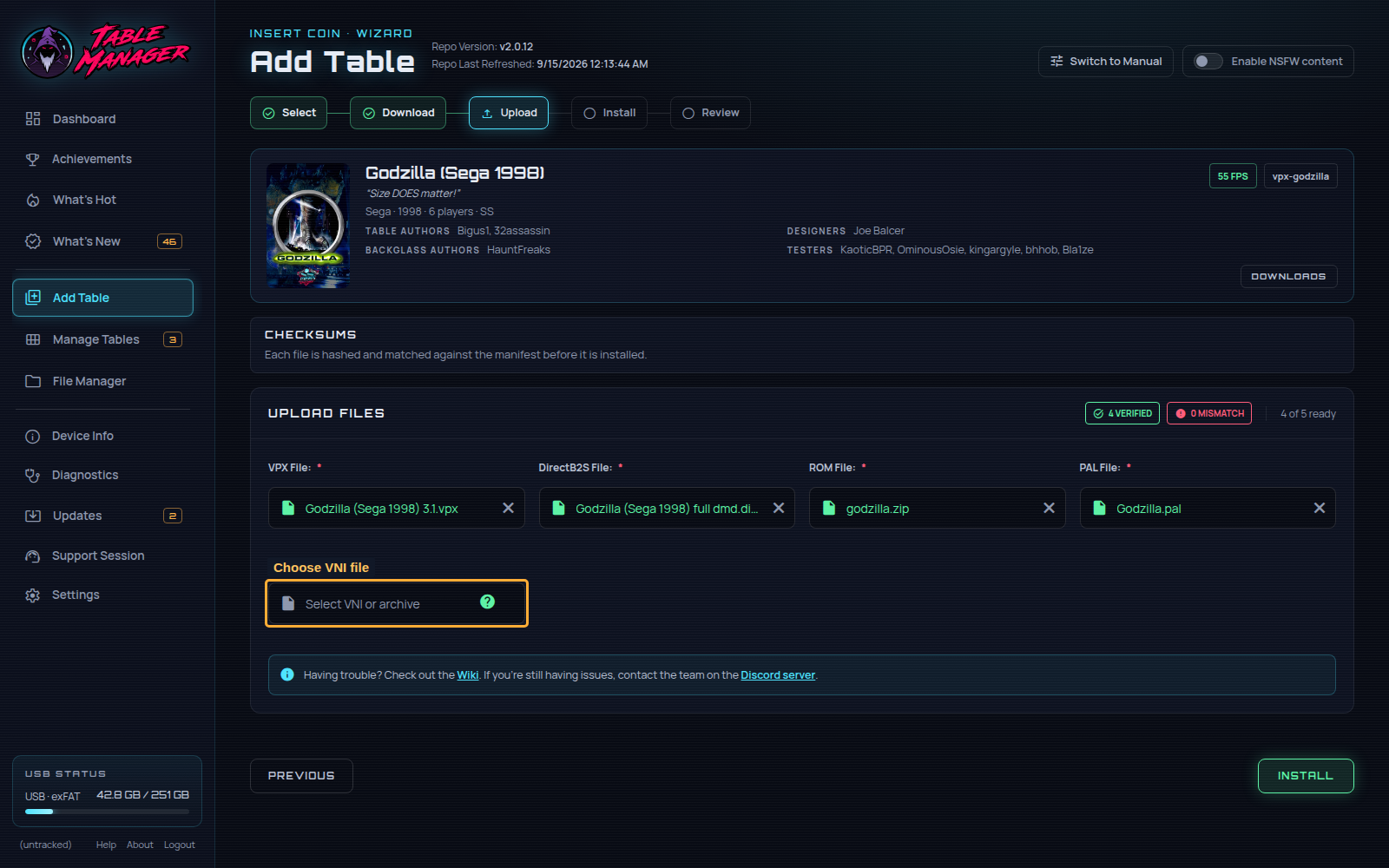Start a Support Session
This screenshot has height=868, width=1389.
coord(102,556)
